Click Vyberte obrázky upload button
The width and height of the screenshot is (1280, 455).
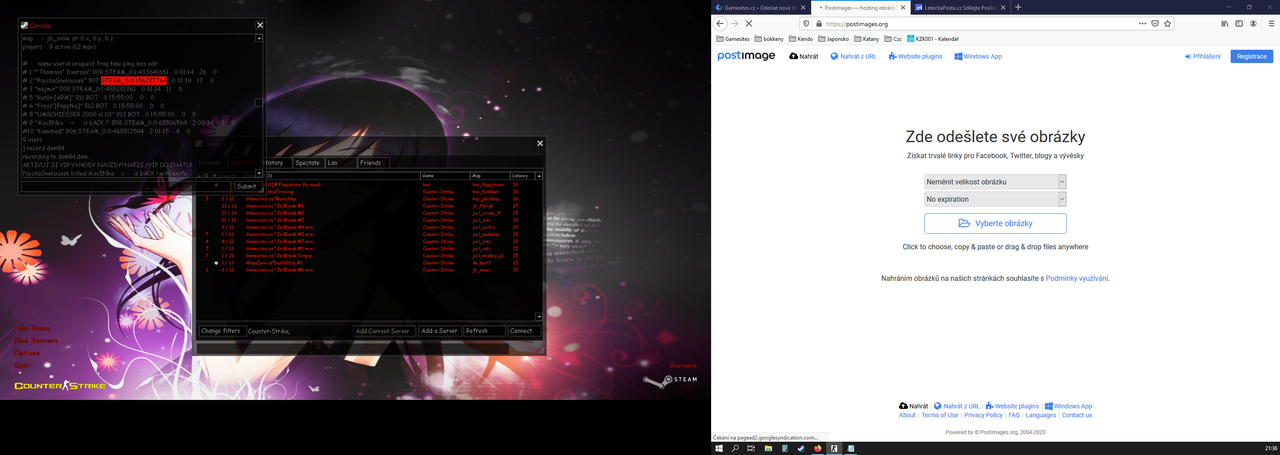click(995, 223)
